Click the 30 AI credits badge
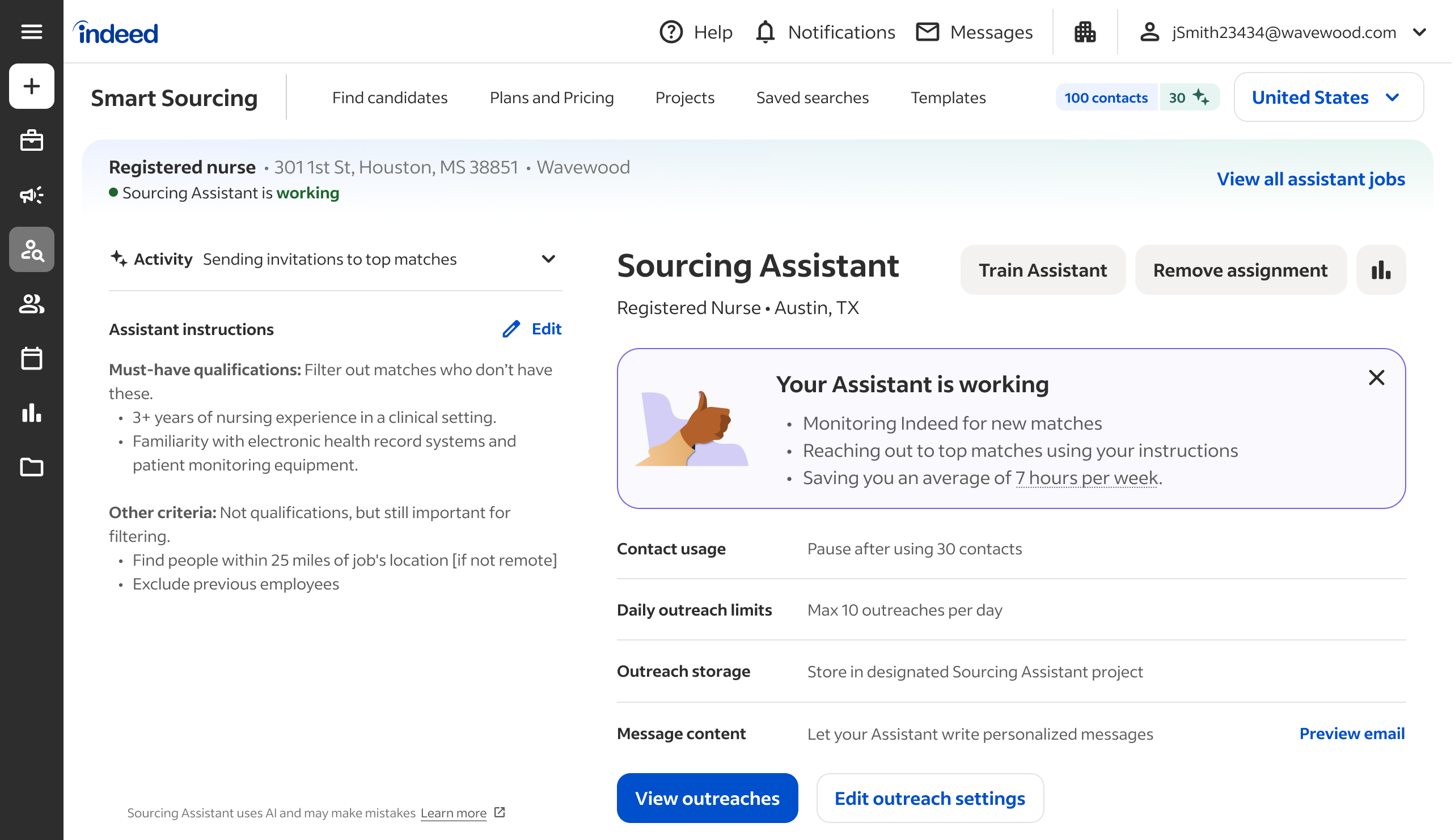 (1189, 97)
